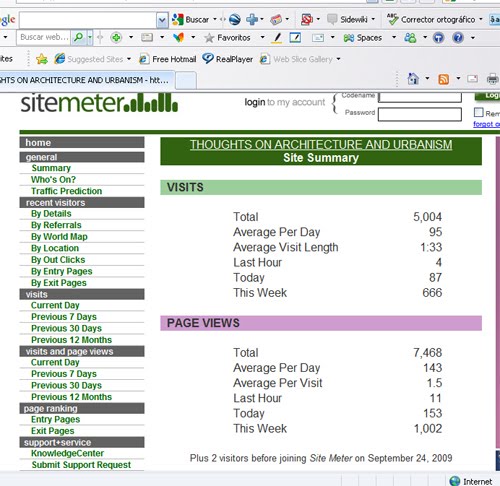View recent visitors By Exit Pages
This screenshot has height=486, width=500.
click(59, 283)
